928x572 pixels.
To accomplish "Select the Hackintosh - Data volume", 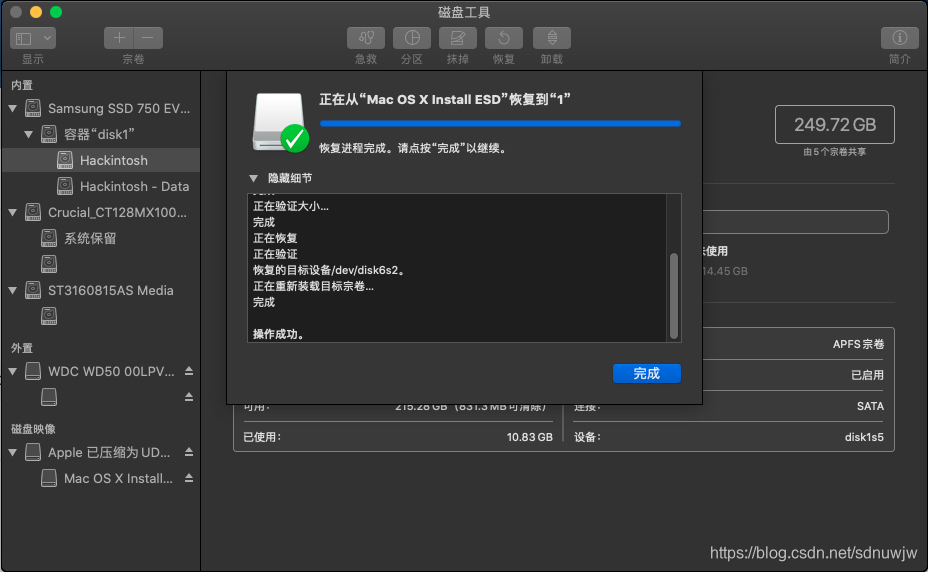I will pyautogui.click(x=101, y=187).
